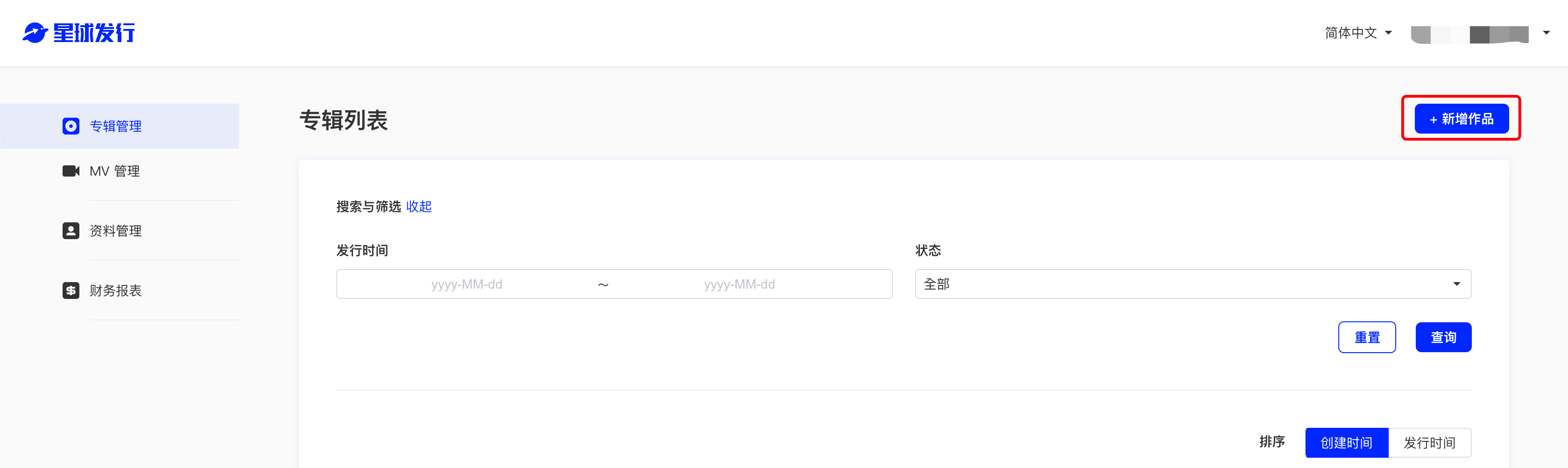Click the 新增作品 button
The image size is (1568, 468).
(1462, 119)
